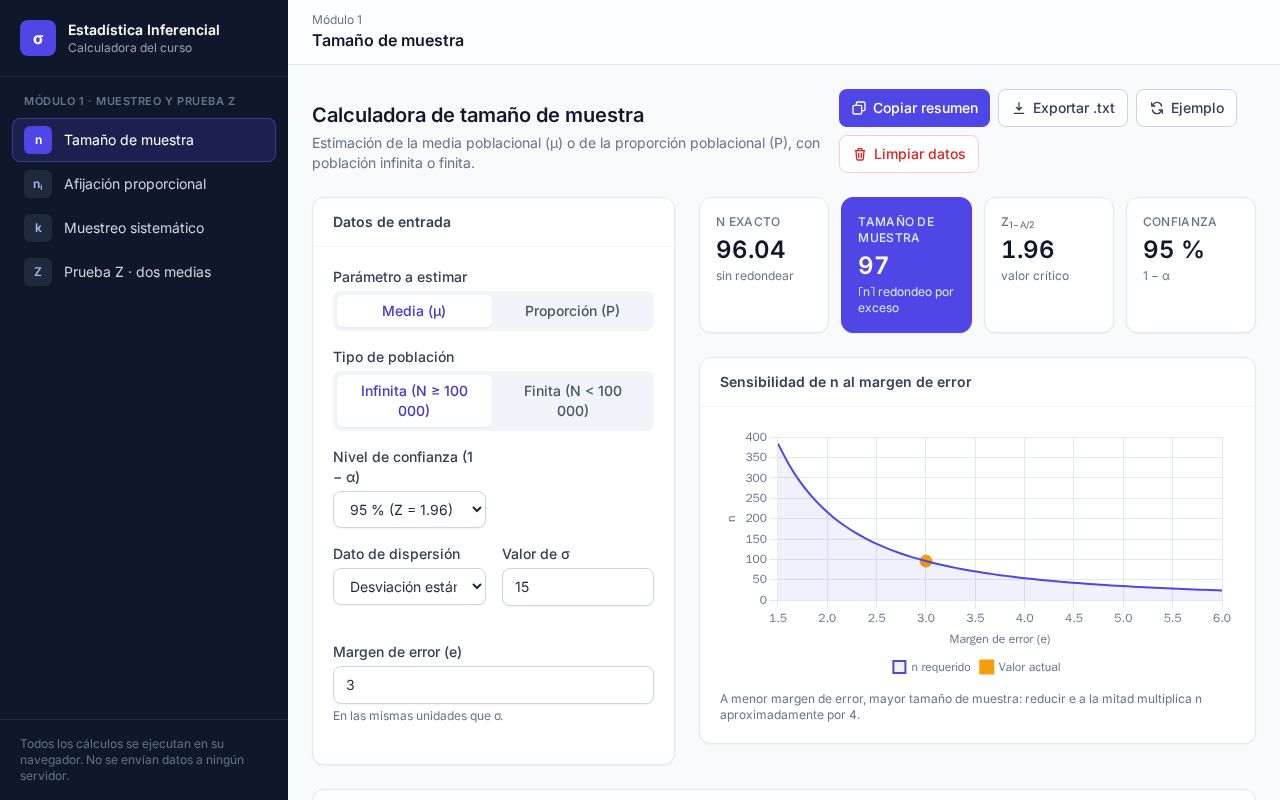Open Muestreo sistemático page
Image resolution: width=1280 pixels, height=800 pixels.
(x=144, y=228)
